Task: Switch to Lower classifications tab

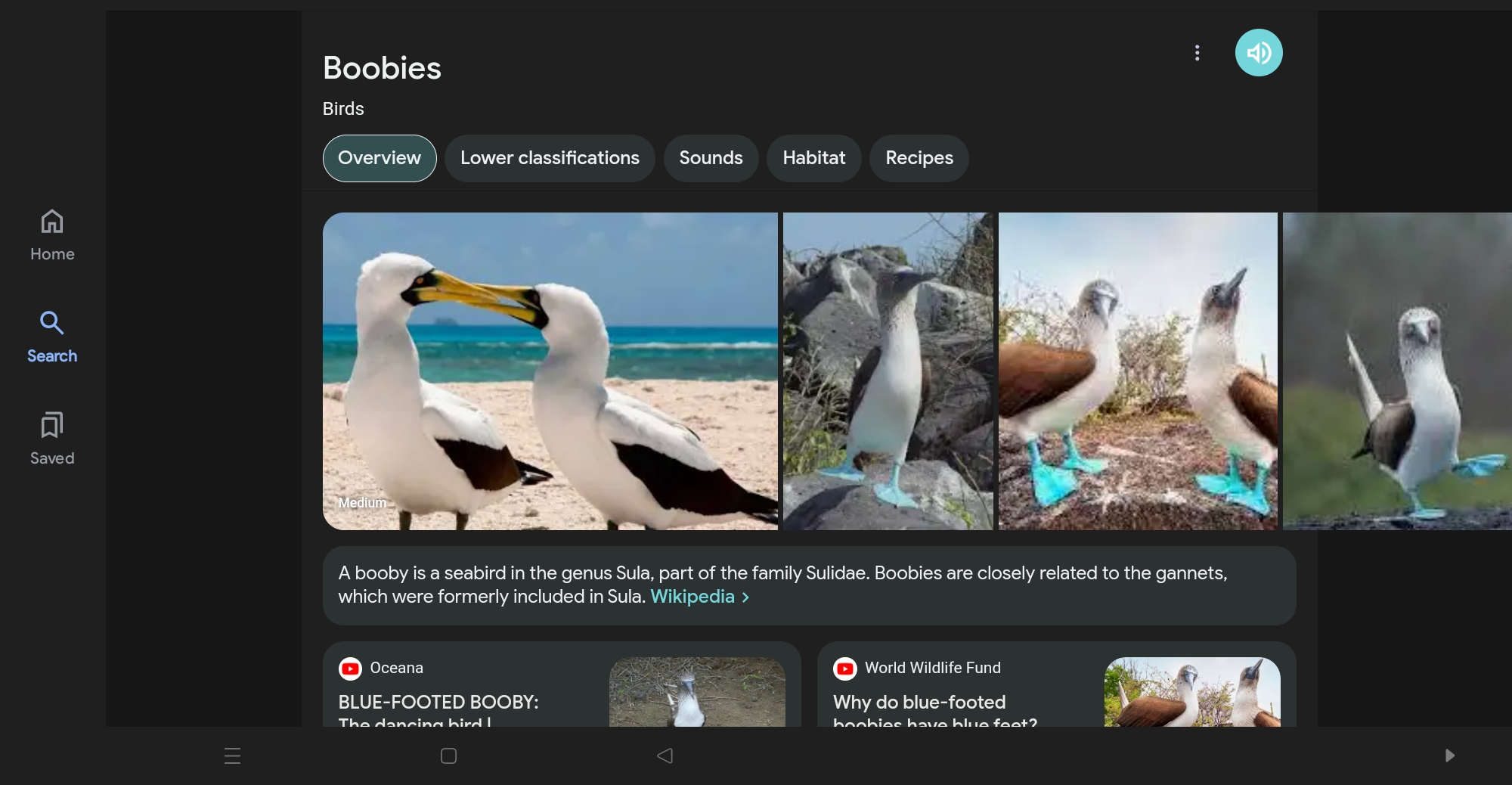Action: pos(550,158)
